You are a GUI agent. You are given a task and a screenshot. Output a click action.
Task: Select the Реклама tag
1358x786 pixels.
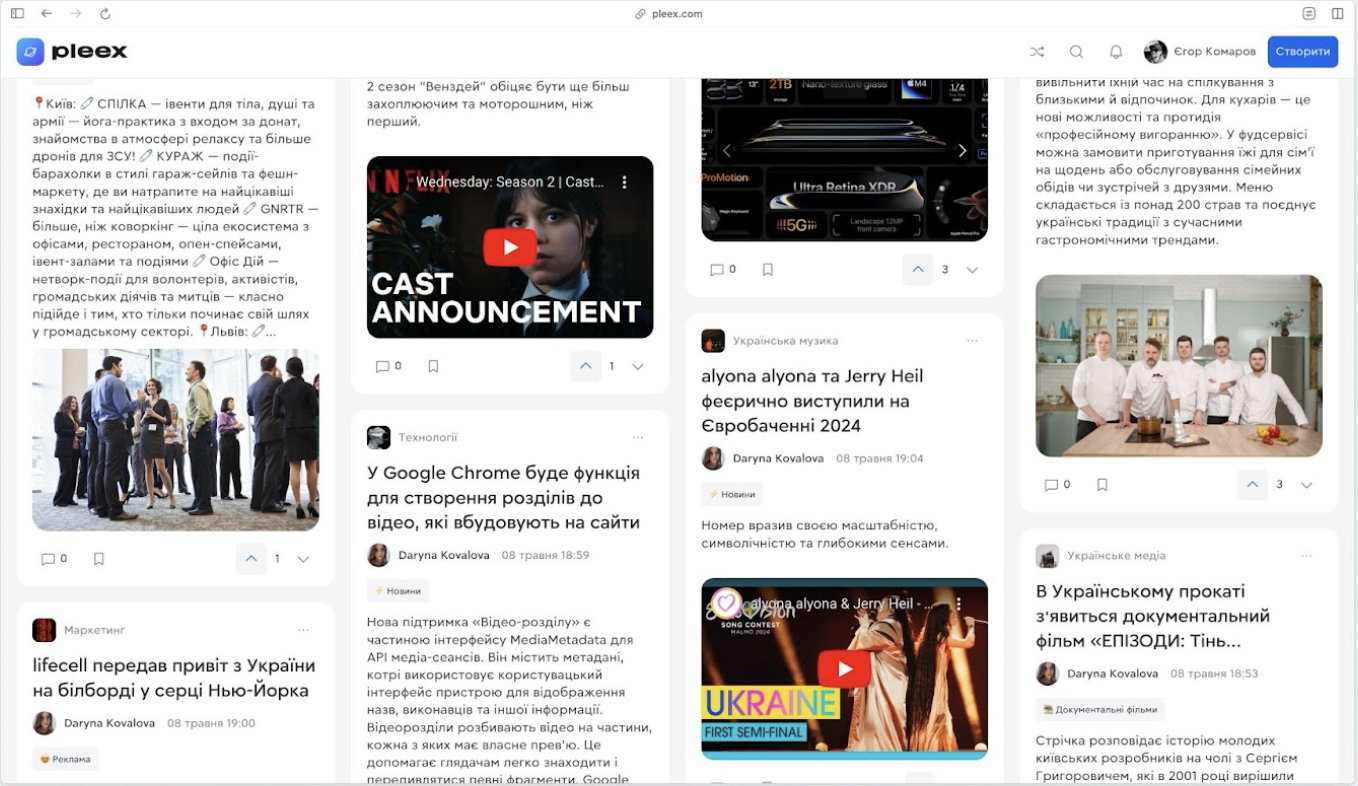(x=65, y=759)
